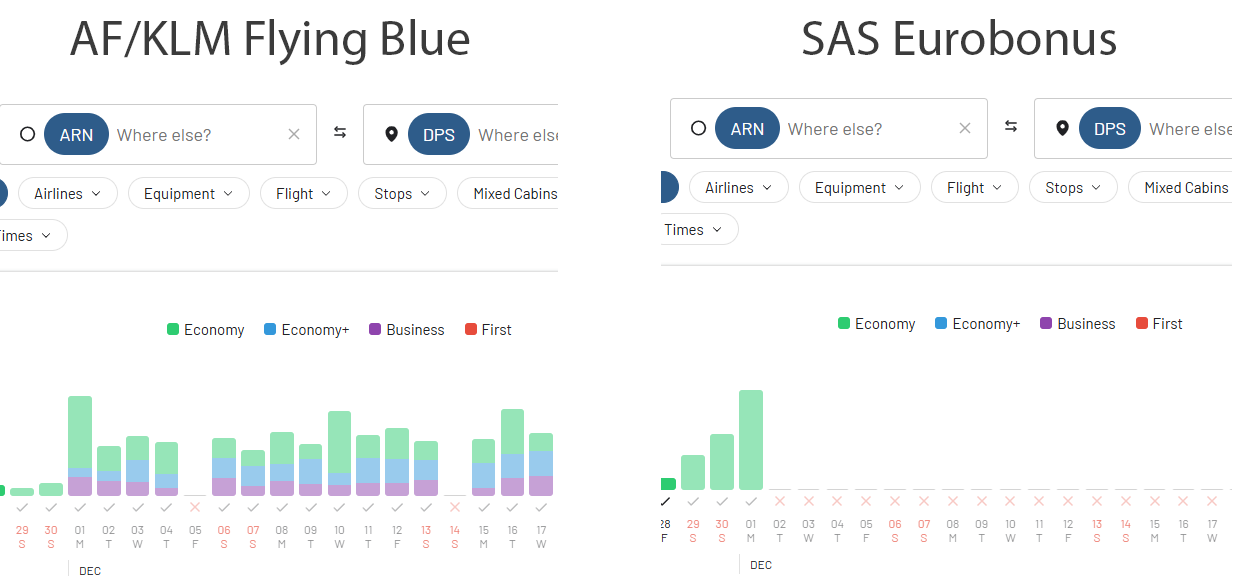The image size is (1233, 588).
Task: Select ARN airport chip in Flying Blue panel
Action: point(77,134)
